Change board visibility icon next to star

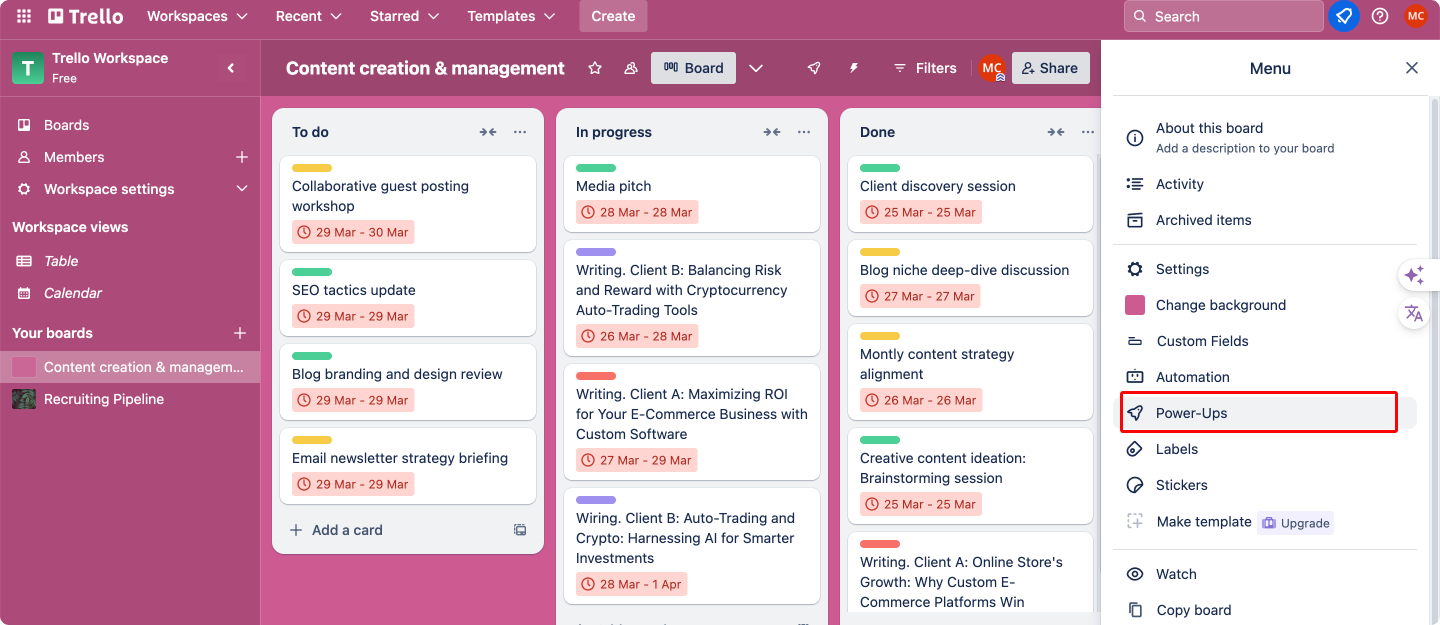630,68
